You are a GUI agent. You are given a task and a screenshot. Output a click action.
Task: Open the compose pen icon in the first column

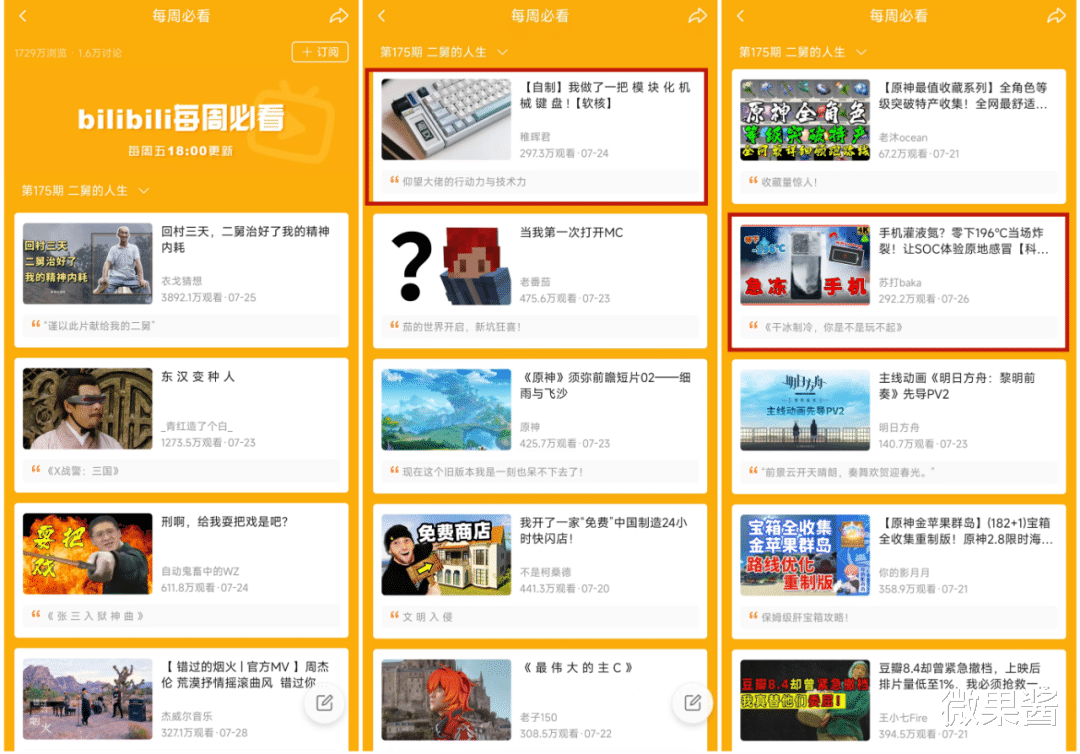[x=324, y=704]
